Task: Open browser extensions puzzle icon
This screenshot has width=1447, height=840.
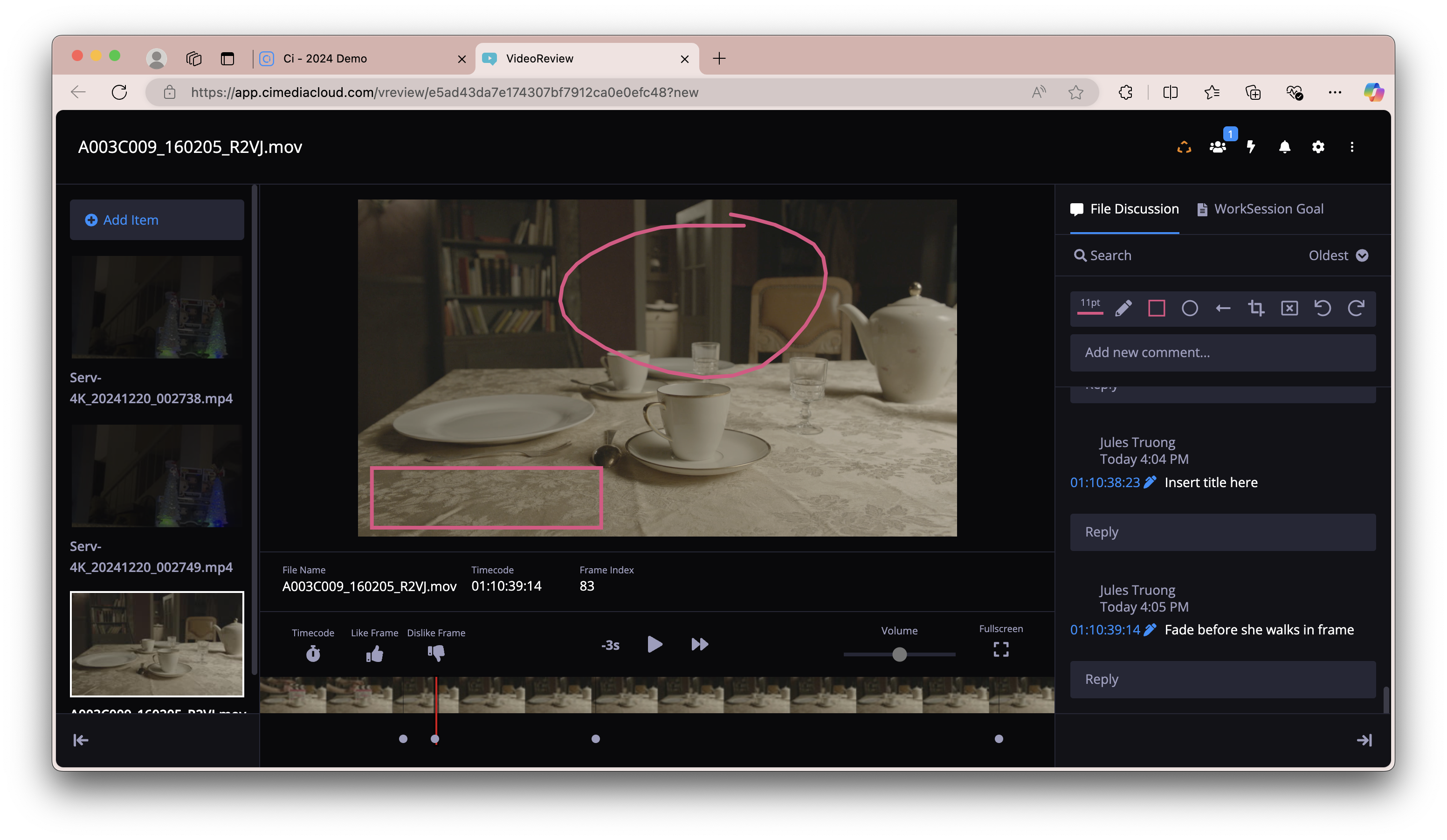Action: point(1125,92)
